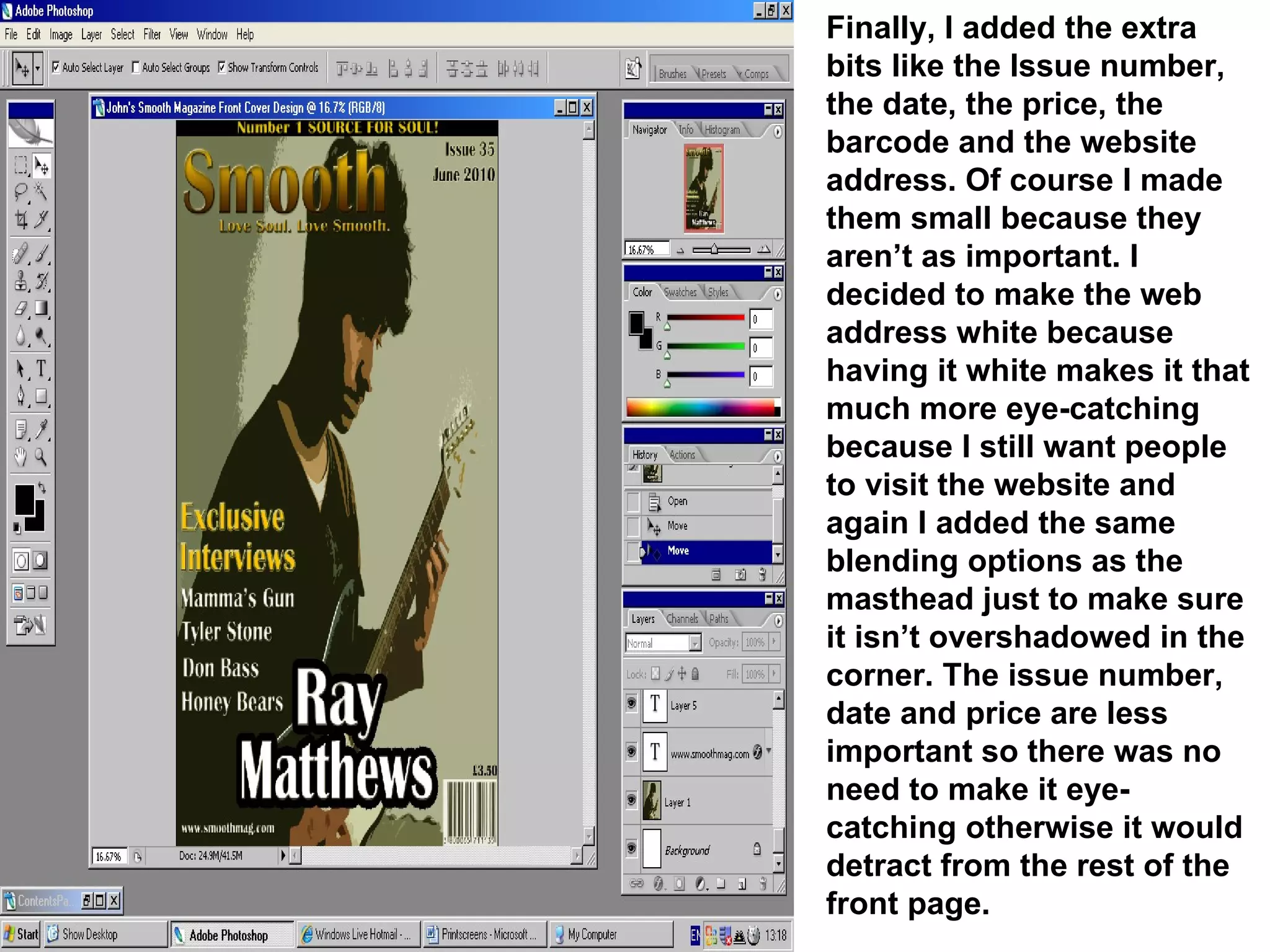Open the Layer menu

tap(91, 35)
